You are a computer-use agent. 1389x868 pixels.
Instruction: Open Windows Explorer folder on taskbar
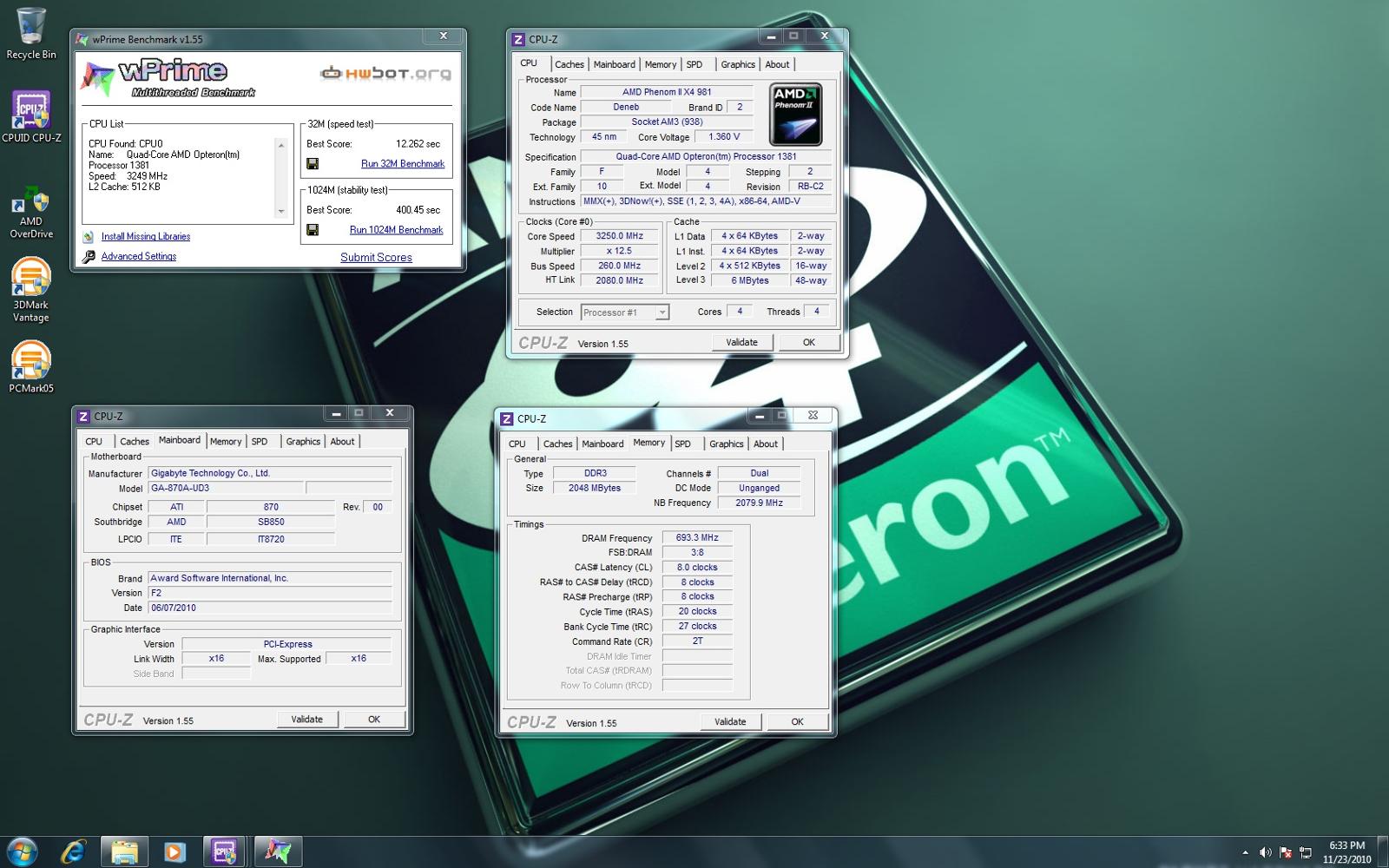[124, 852]
